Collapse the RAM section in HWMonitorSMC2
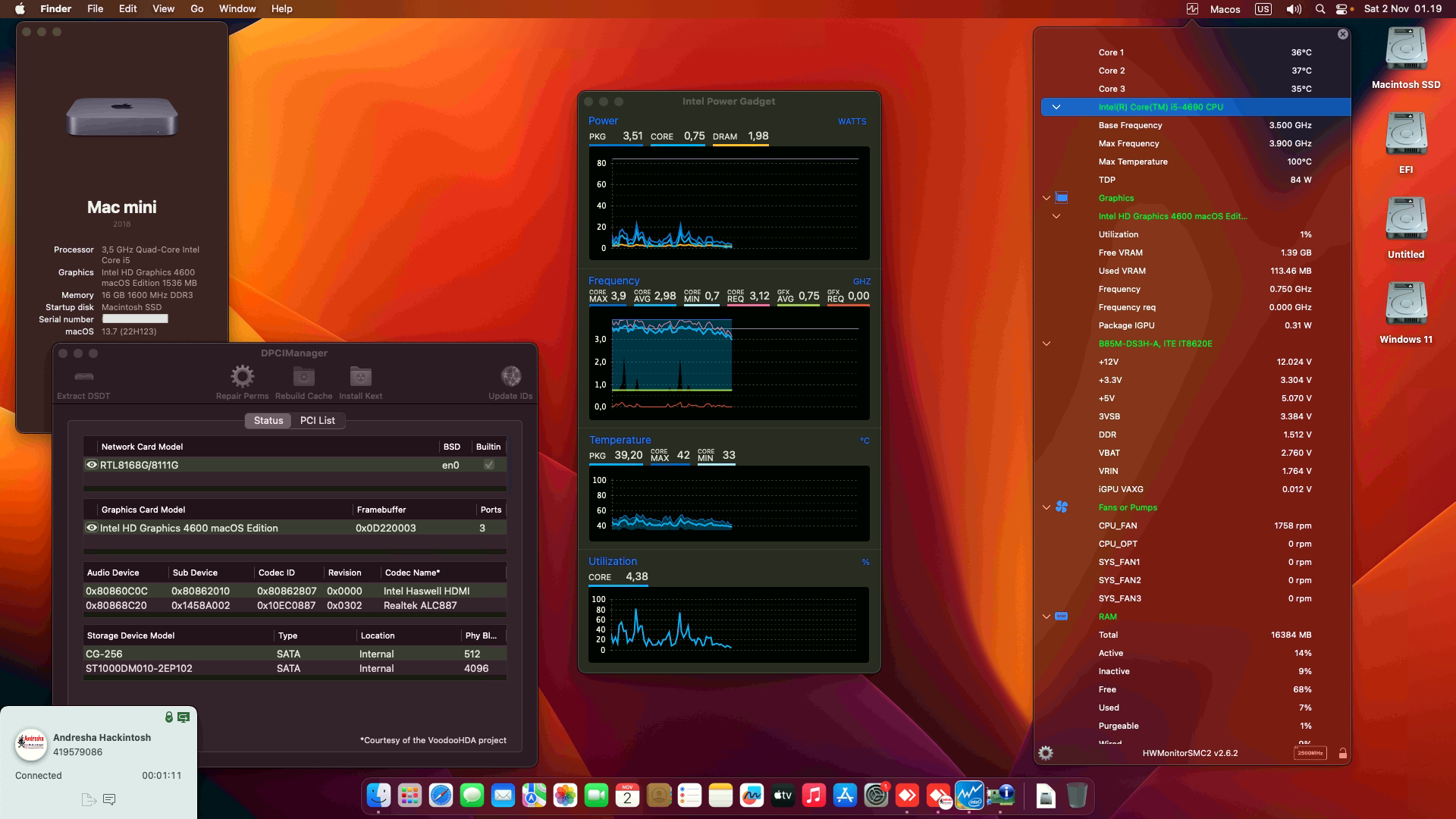 point(1046,617)
